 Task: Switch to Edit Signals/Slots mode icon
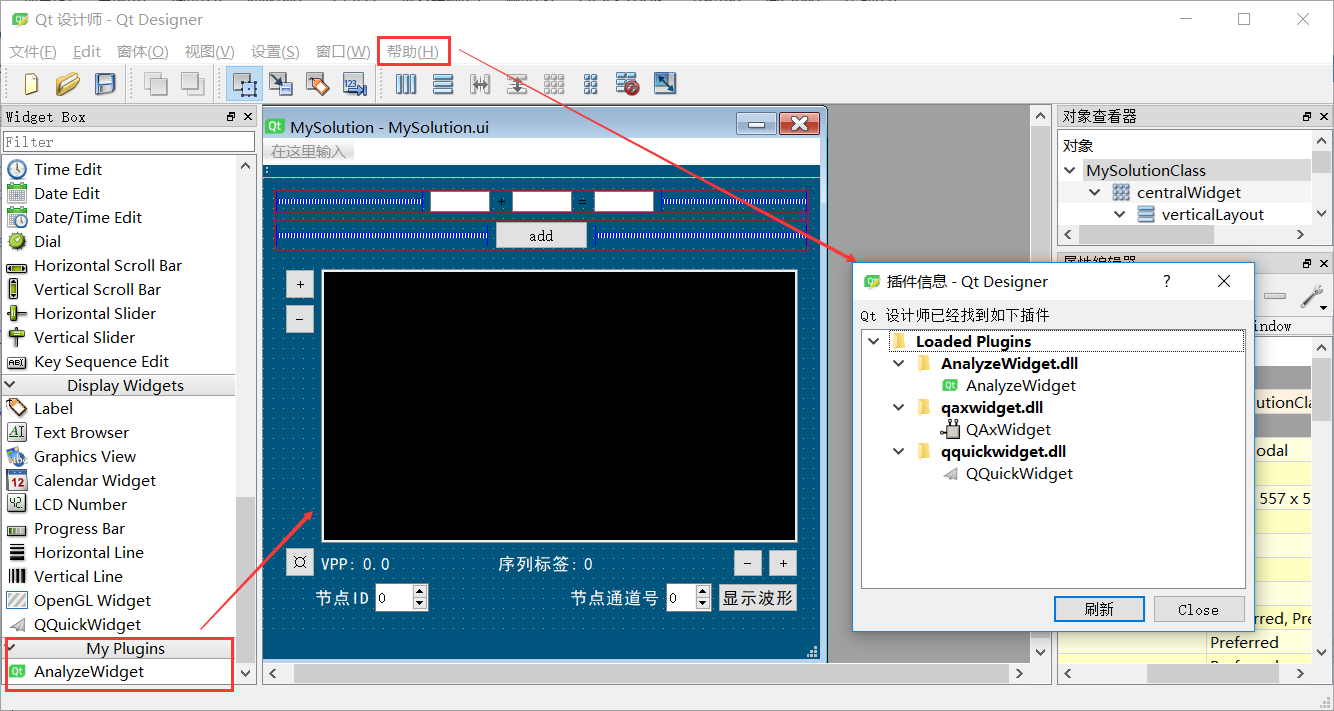coord(281,84)
